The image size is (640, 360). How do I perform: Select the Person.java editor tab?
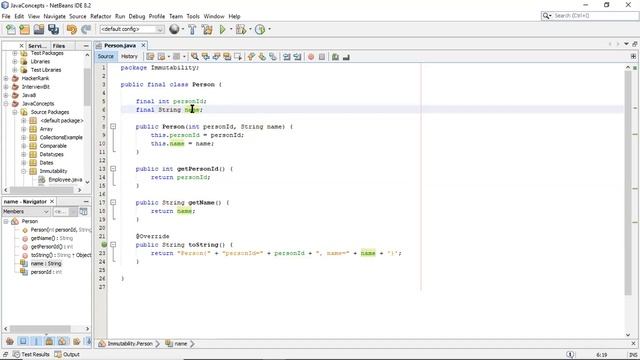[120, 45]
